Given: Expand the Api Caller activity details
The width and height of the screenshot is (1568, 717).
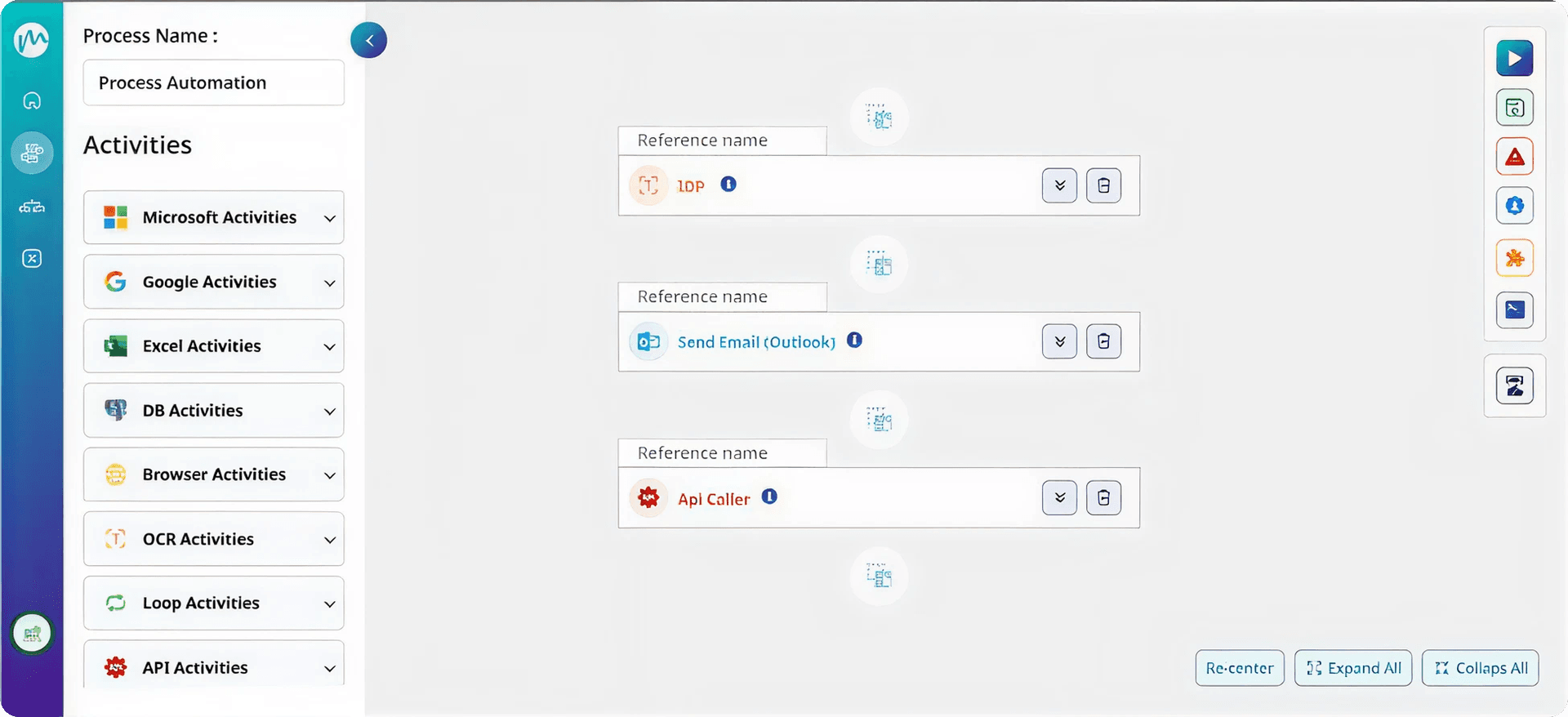Looking at the screenshot, I should tap(1059, 498).
